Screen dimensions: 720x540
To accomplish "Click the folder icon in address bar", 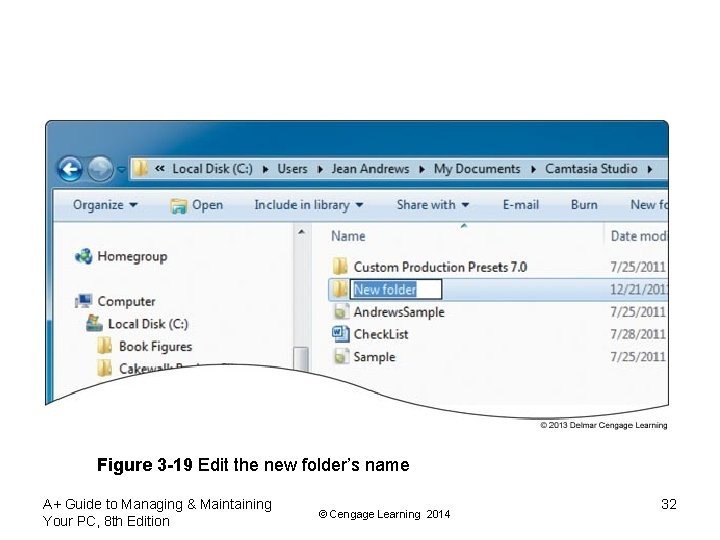I will pyautogui.click(x=140, y=169).
